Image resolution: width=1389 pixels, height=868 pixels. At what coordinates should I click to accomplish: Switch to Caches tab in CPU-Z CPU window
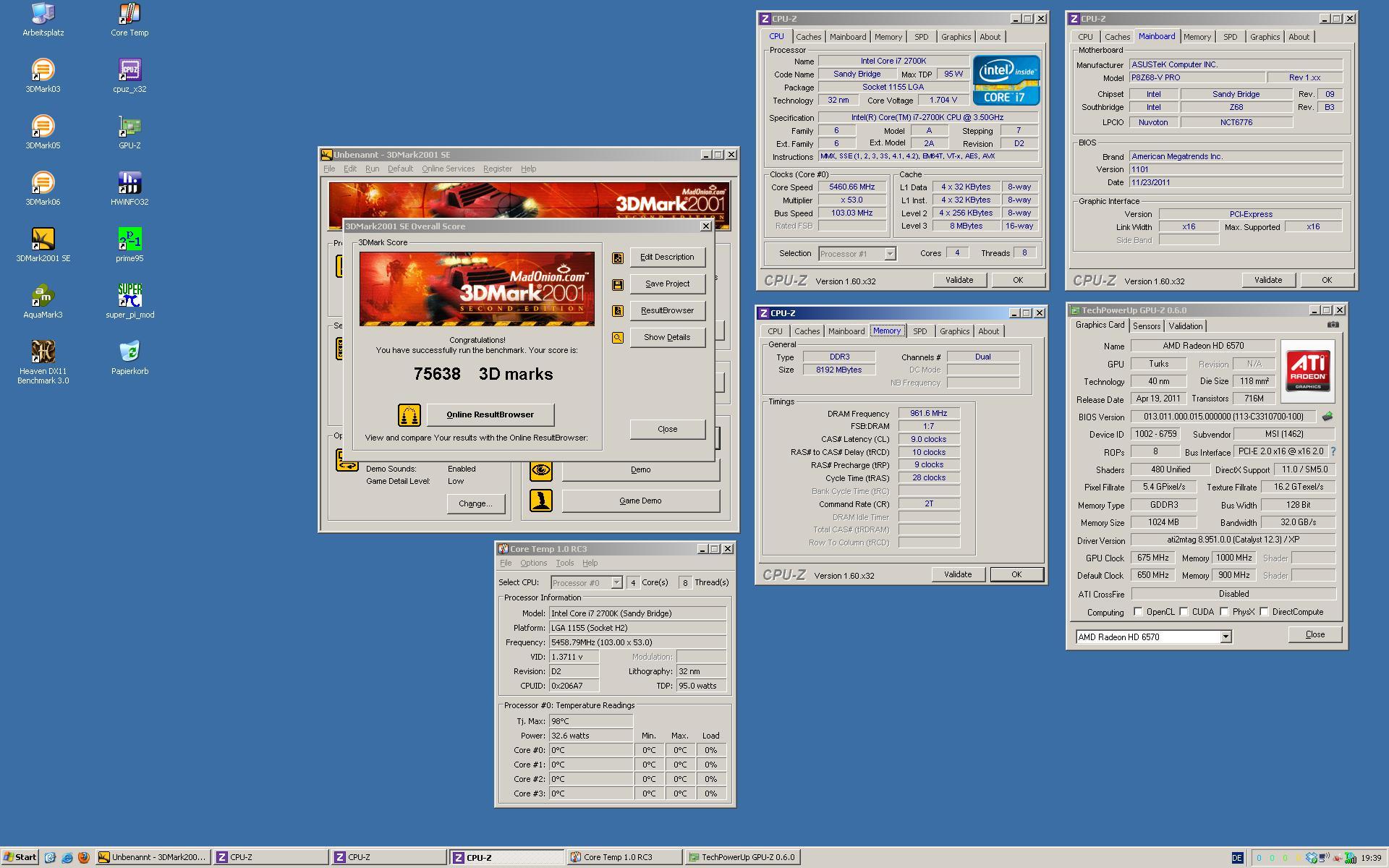[808, 37]
